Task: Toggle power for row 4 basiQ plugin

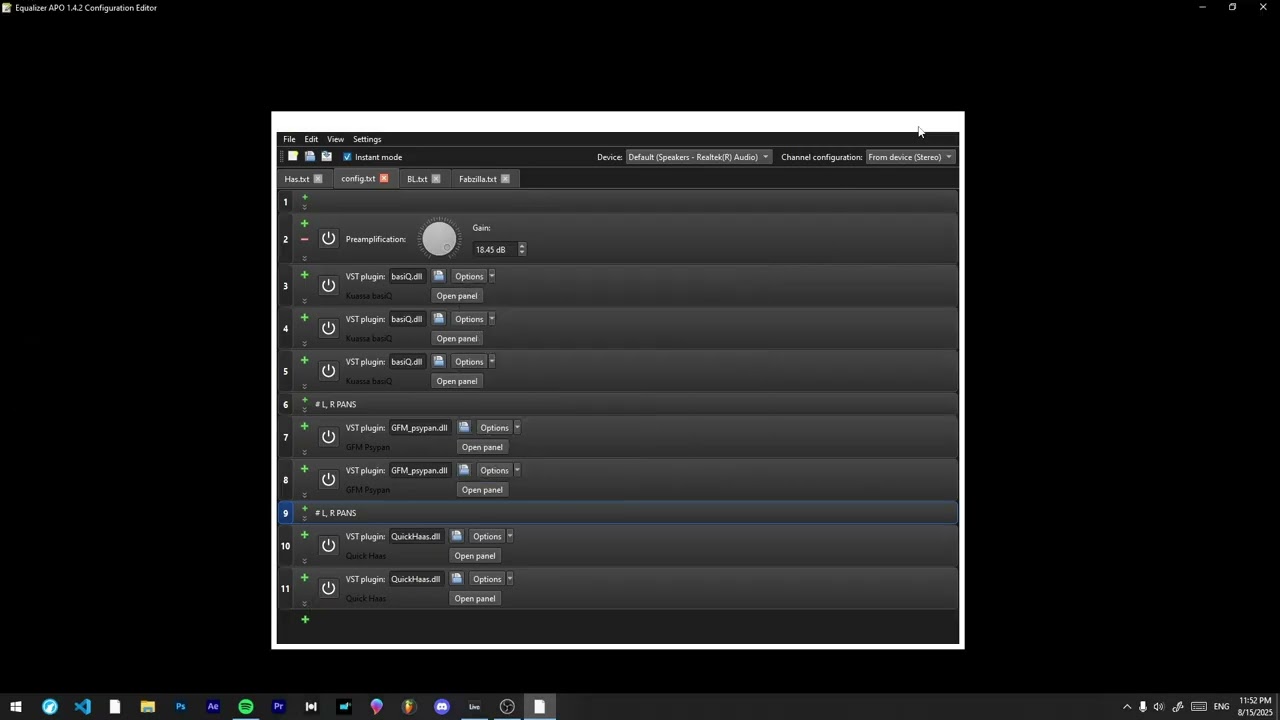Action: 328,328
